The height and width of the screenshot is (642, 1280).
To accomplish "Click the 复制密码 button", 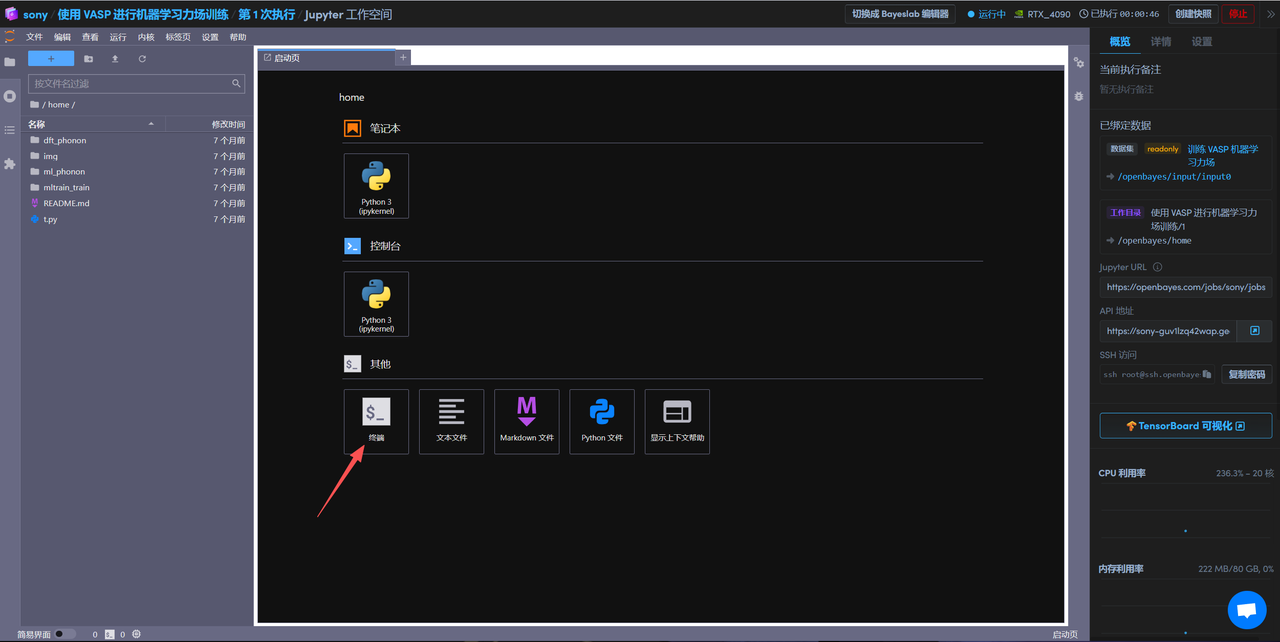I will point(1247,374).
